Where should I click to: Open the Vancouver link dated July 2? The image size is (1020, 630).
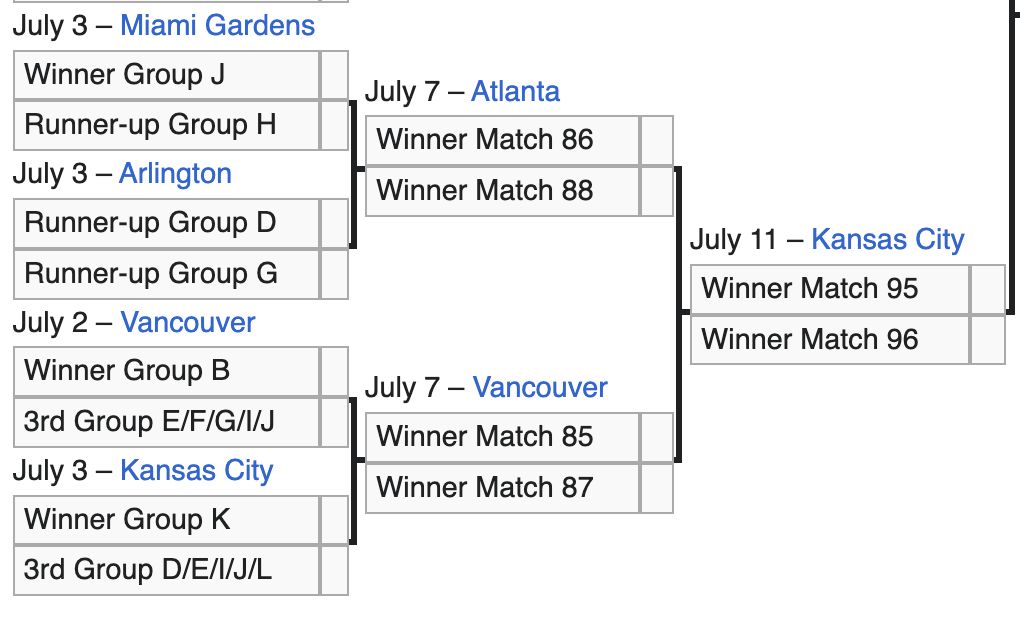tap(187, 322)
